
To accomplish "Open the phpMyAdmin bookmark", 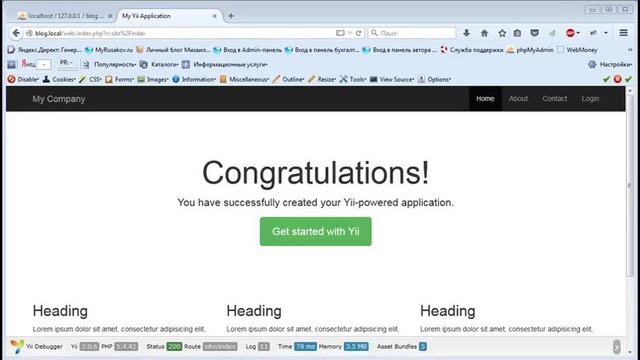I will (x=530, y=50).
